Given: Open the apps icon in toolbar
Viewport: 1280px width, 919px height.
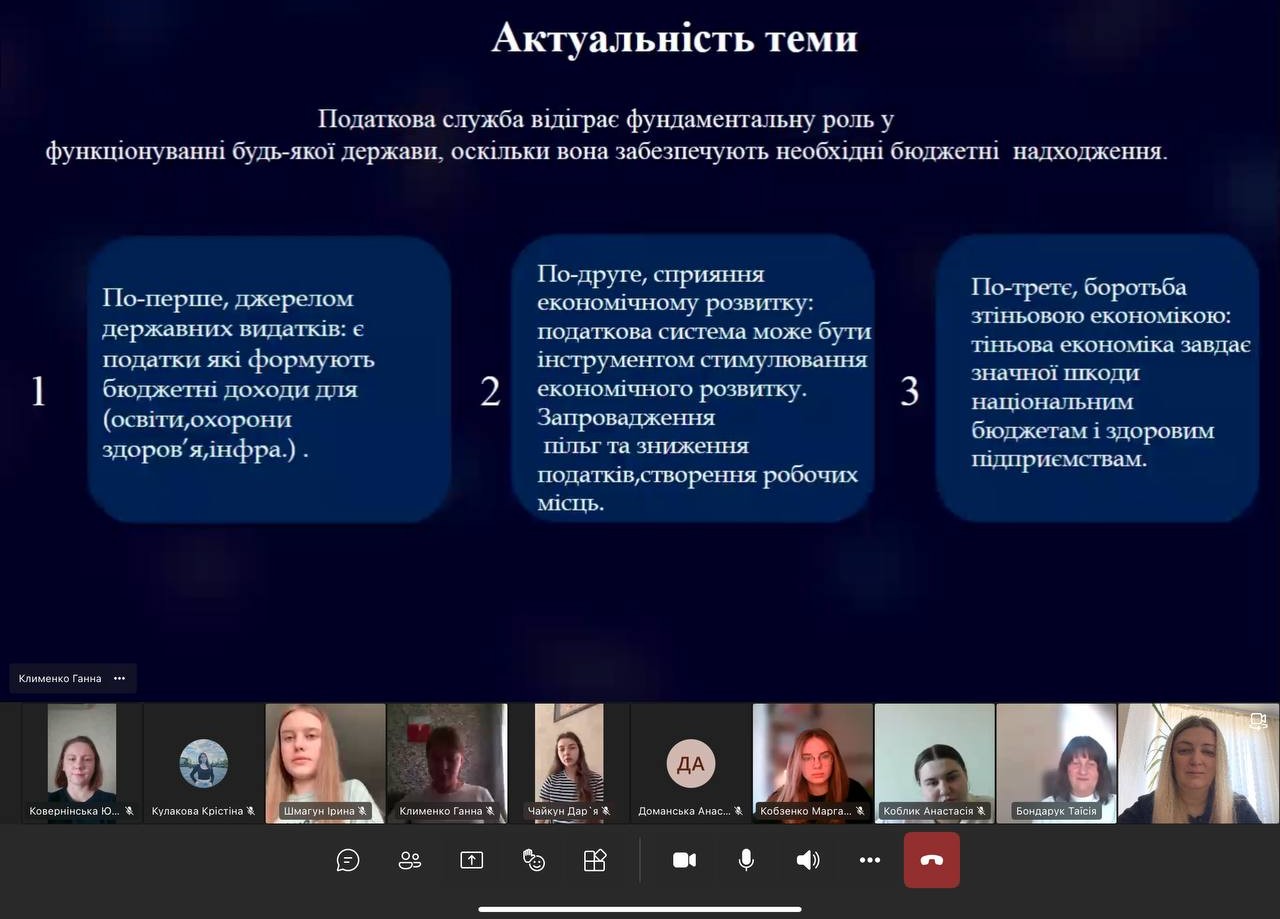Looking at the screenshot, I should coord(595,860).
